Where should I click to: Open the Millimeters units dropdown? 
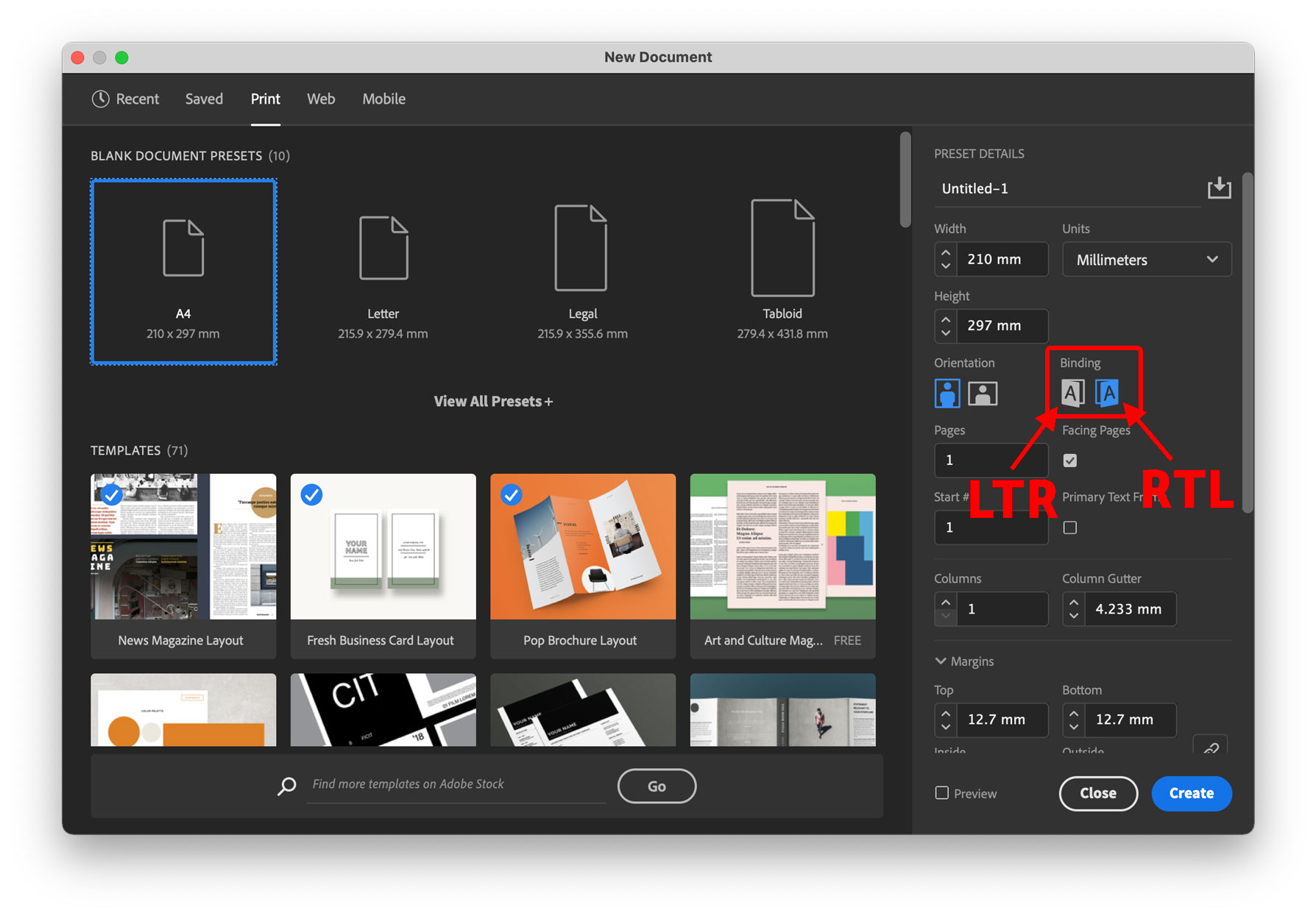pos(1146,259)
